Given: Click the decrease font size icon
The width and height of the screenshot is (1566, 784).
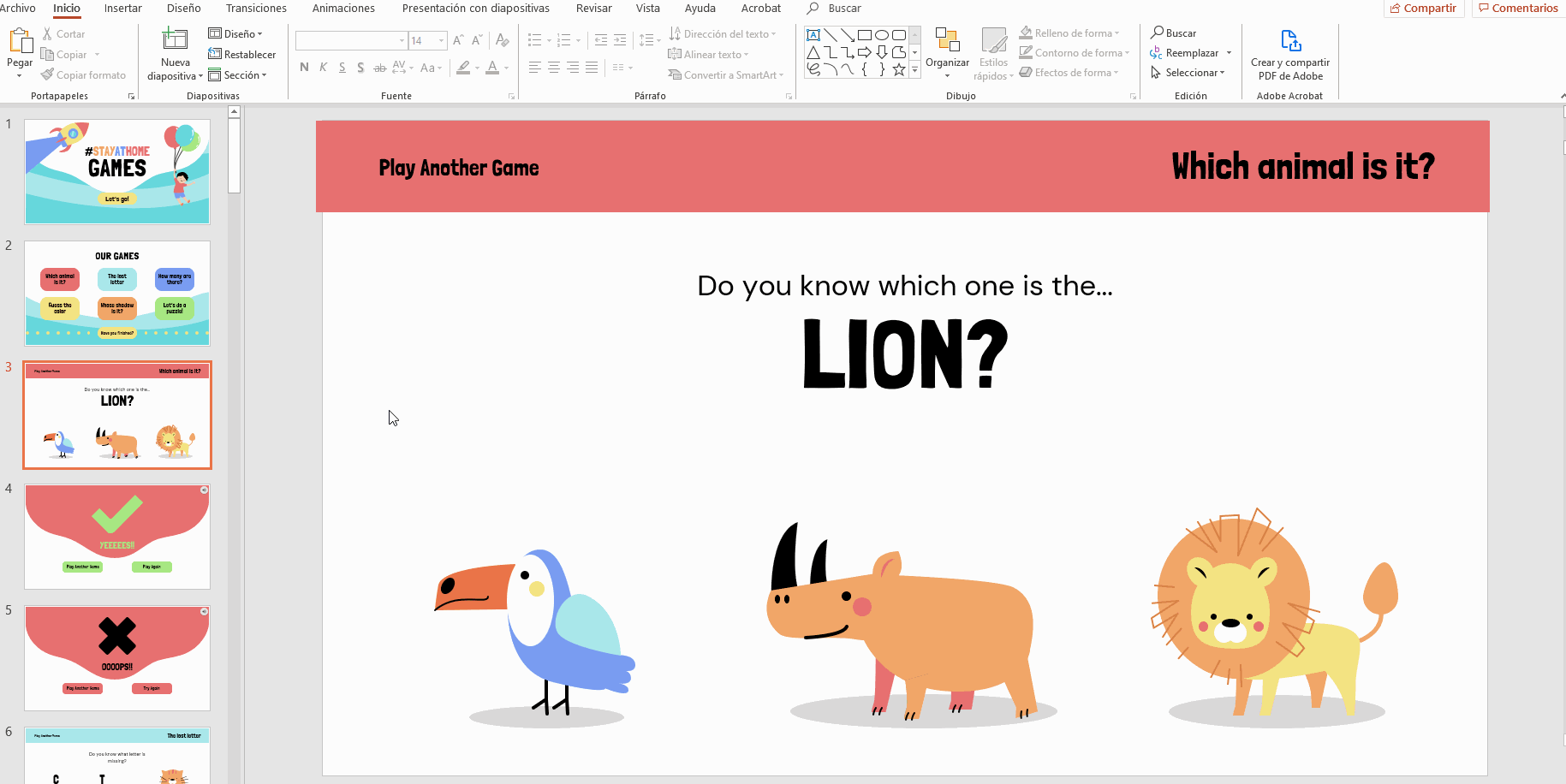Looking at the screenshot, I should point(477,40).
